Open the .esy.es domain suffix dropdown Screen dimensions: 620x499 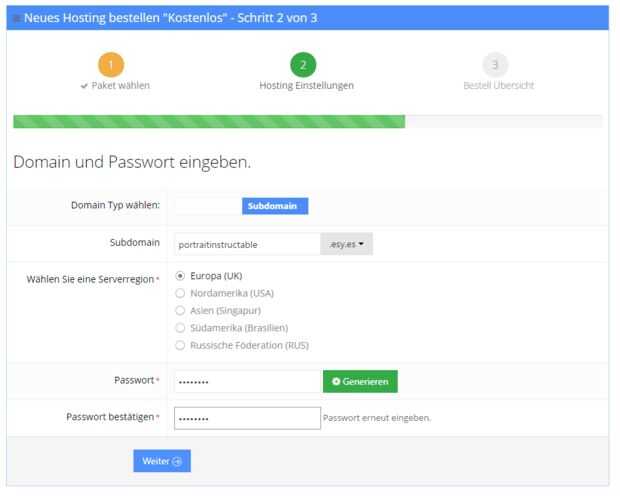pyautogui.click(x=346, y=244)
